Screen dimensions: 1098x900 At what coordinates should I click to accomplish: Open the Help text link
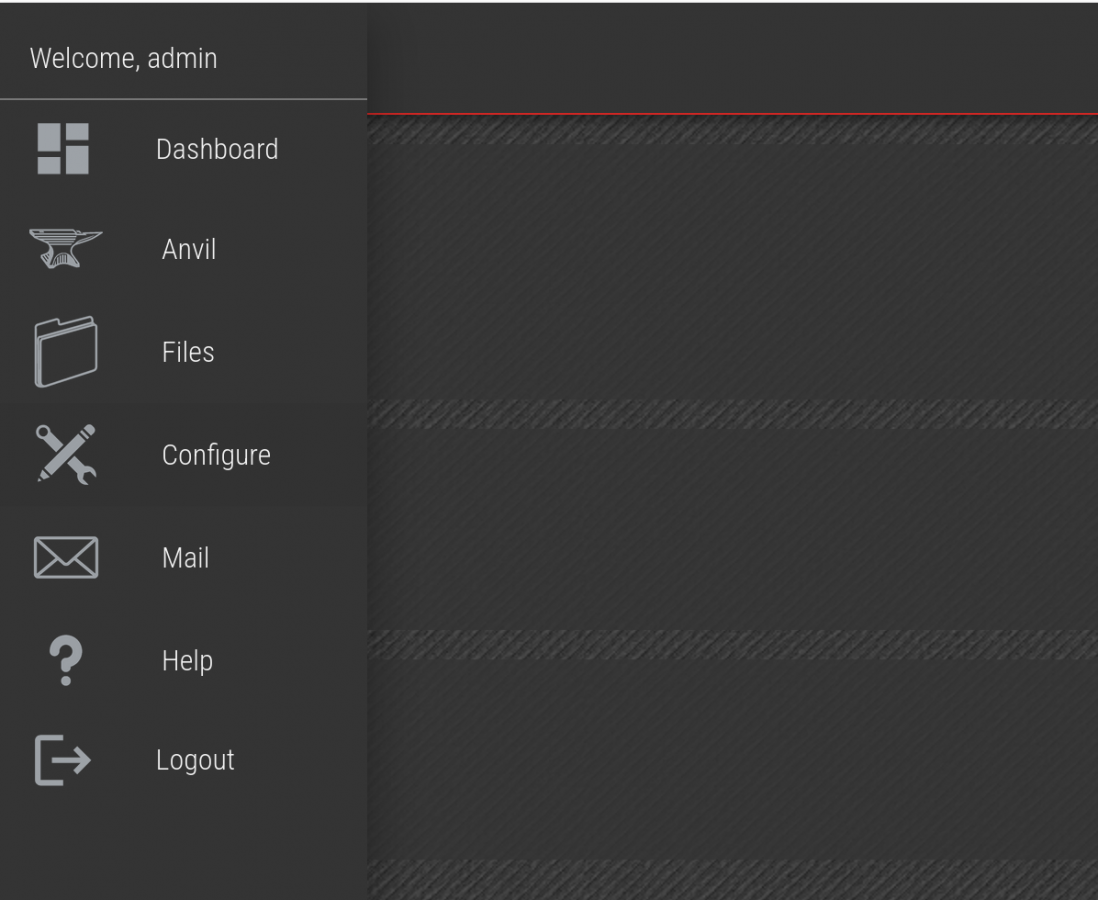187,661
